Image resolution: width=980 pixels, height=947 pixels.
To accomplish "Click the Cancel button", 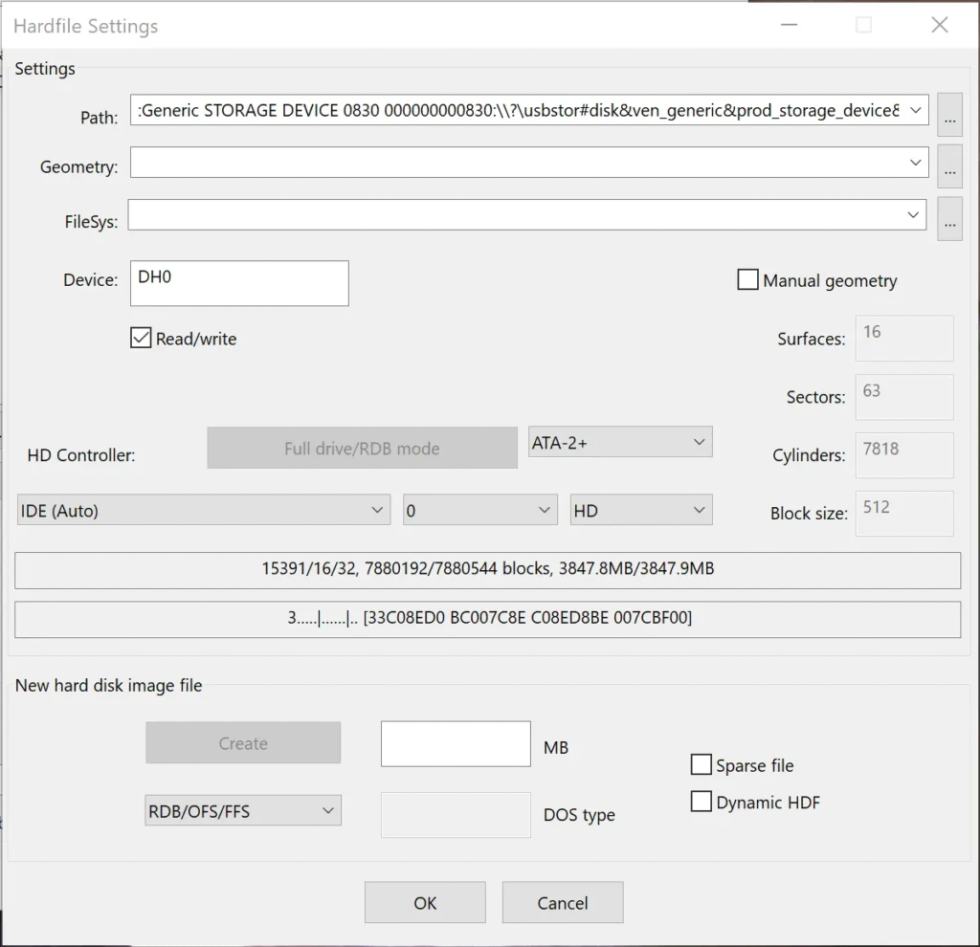I will pyautogui.click(x=562, y=903).
